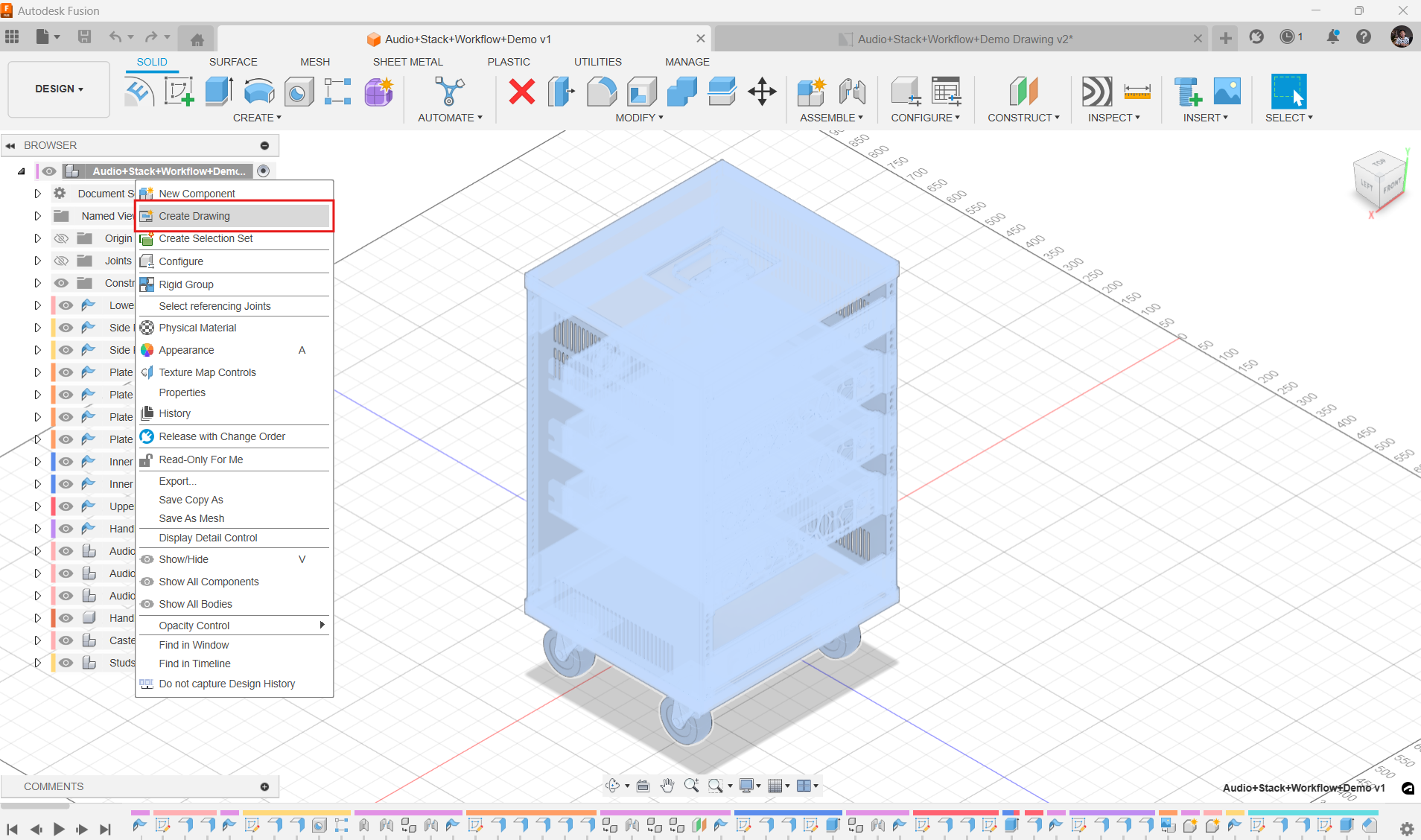Jump timeline to the beginning
1421x840 pixels.
(12, 829)
